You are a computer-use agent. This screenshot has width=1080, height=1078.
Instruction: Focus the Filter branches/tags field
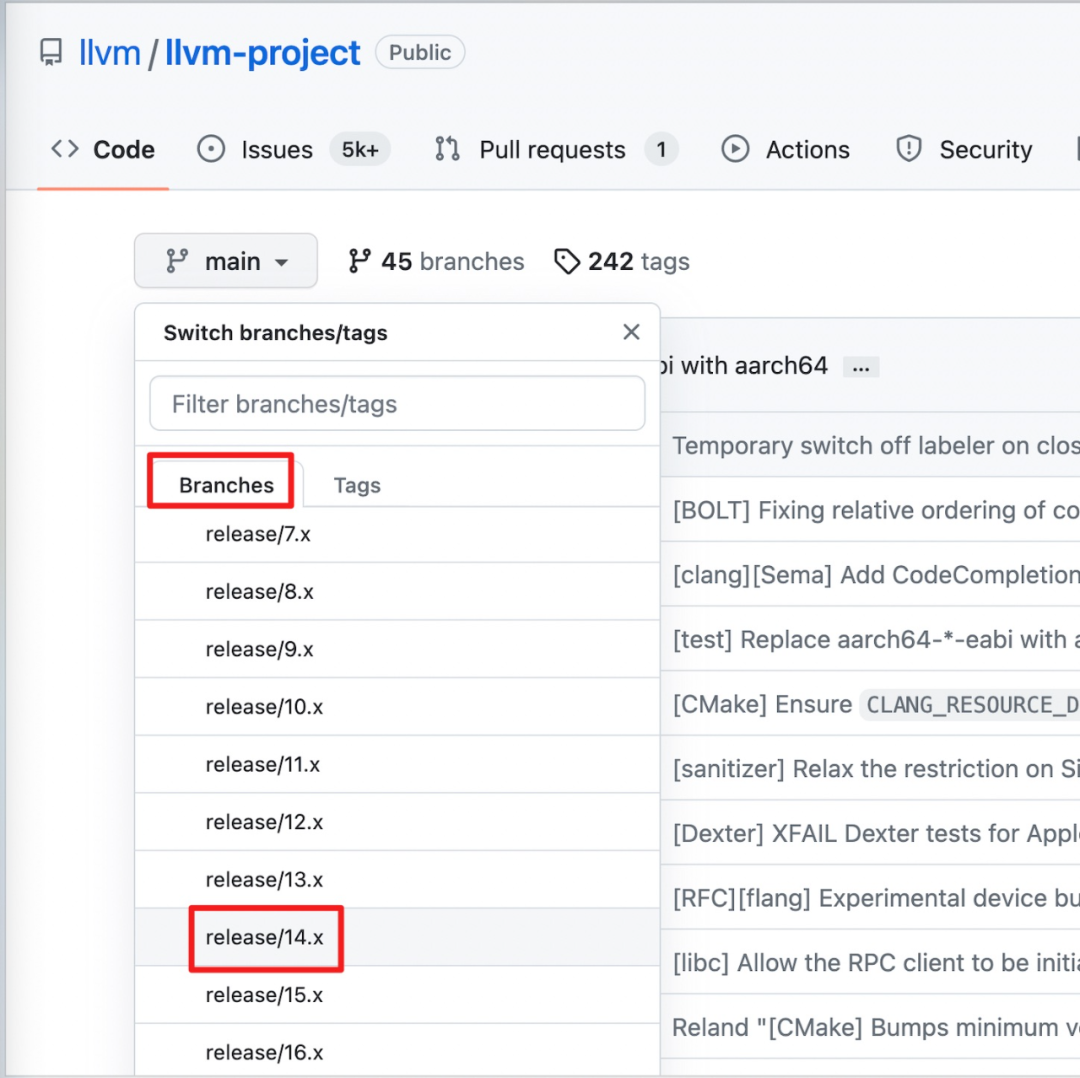pyautogui.click(x=397, y=404)
